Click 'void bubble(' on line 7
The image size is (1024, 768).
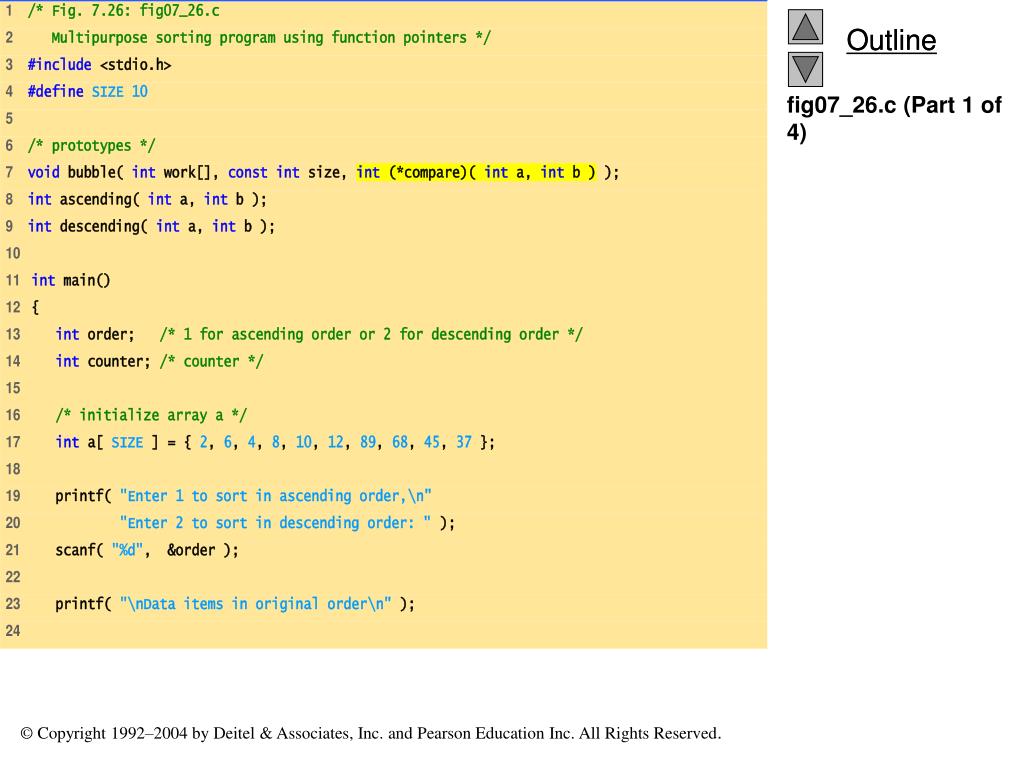point(75,172)
